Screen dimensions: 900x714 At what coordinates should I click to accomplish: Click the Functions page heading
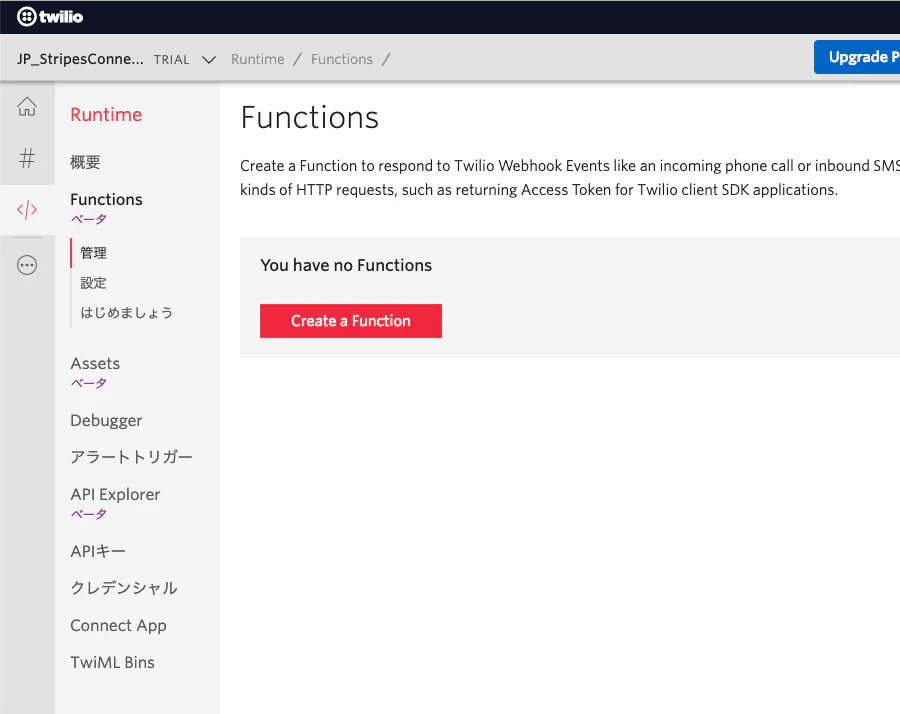(310, 118)
